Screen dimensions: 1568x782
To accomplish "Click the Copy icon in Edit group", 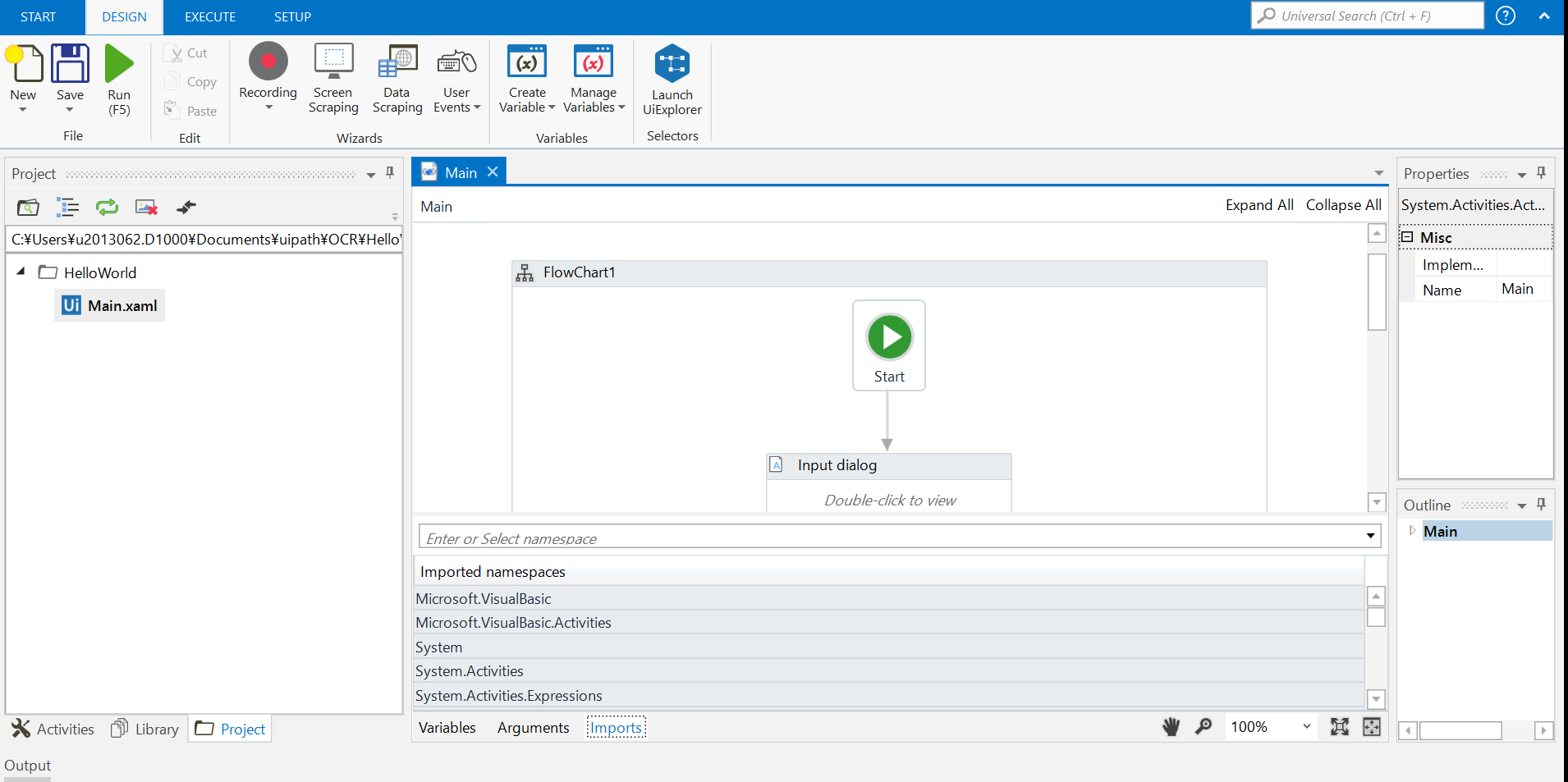I will 173,81.
